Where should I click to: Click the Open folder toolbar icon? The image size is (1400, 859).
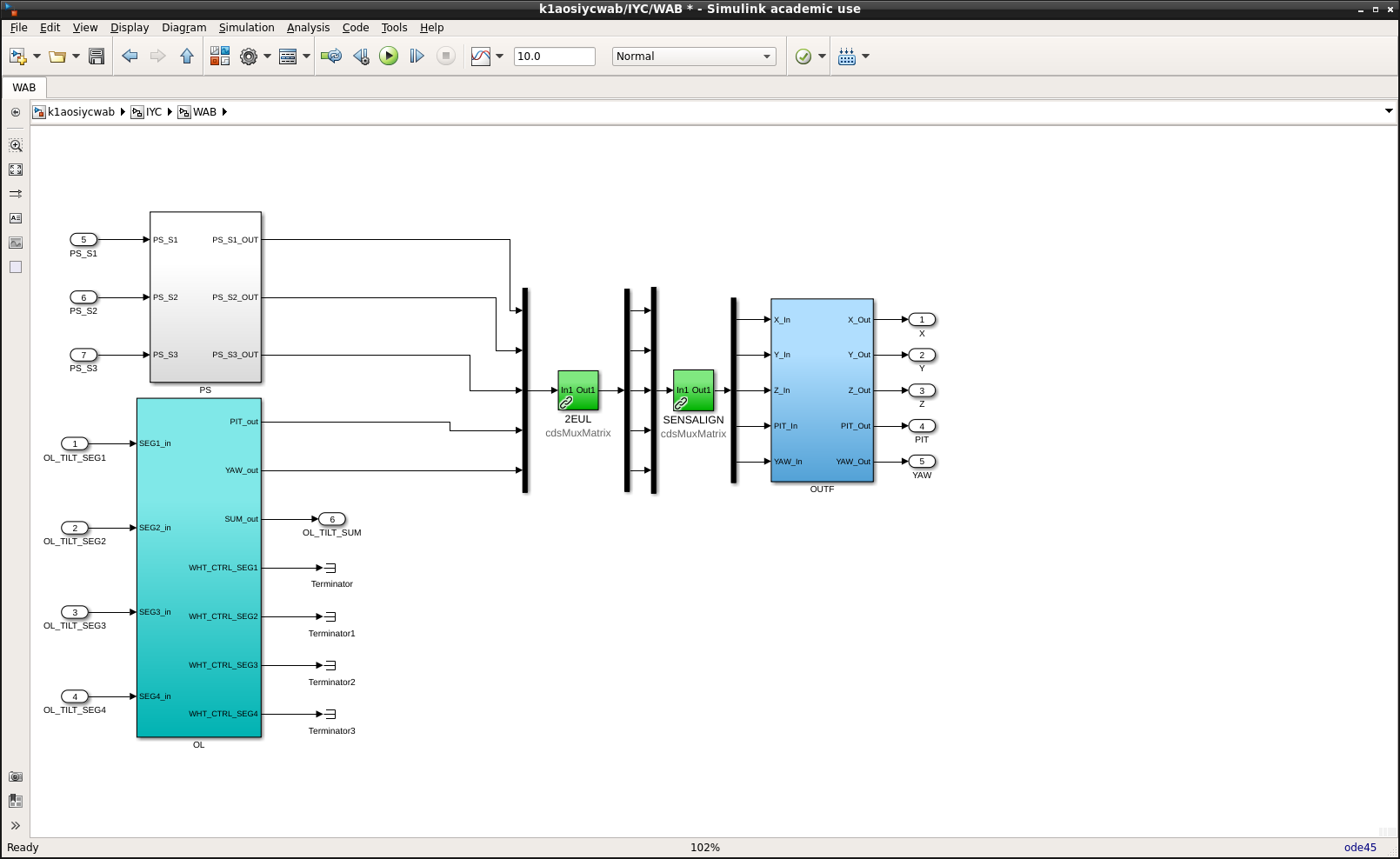[x=57, y=57]
